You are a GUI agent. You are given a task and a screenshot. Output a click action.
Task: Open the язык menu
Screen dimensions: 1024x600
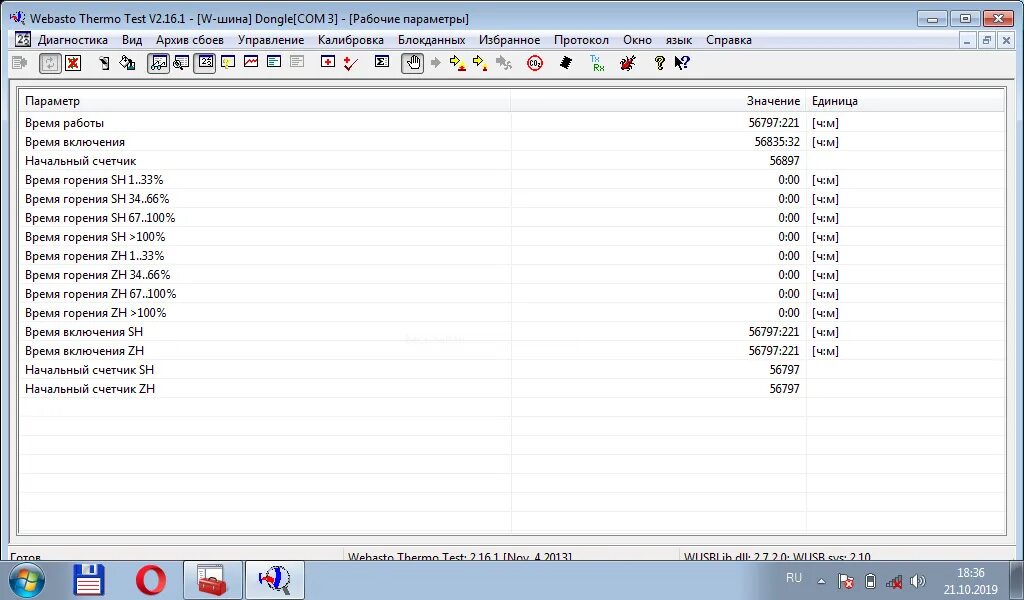[679, 40]
